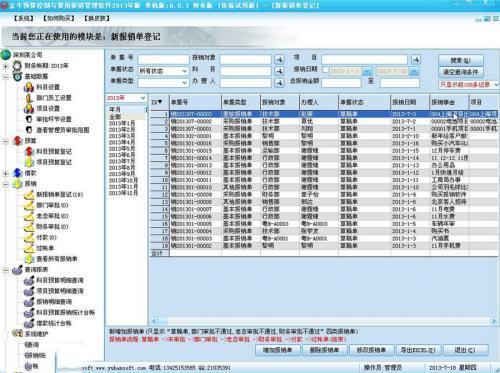Open the 单据类型 dropdown
The width and height of the screenshot is (500, 373).
(184, 83)
